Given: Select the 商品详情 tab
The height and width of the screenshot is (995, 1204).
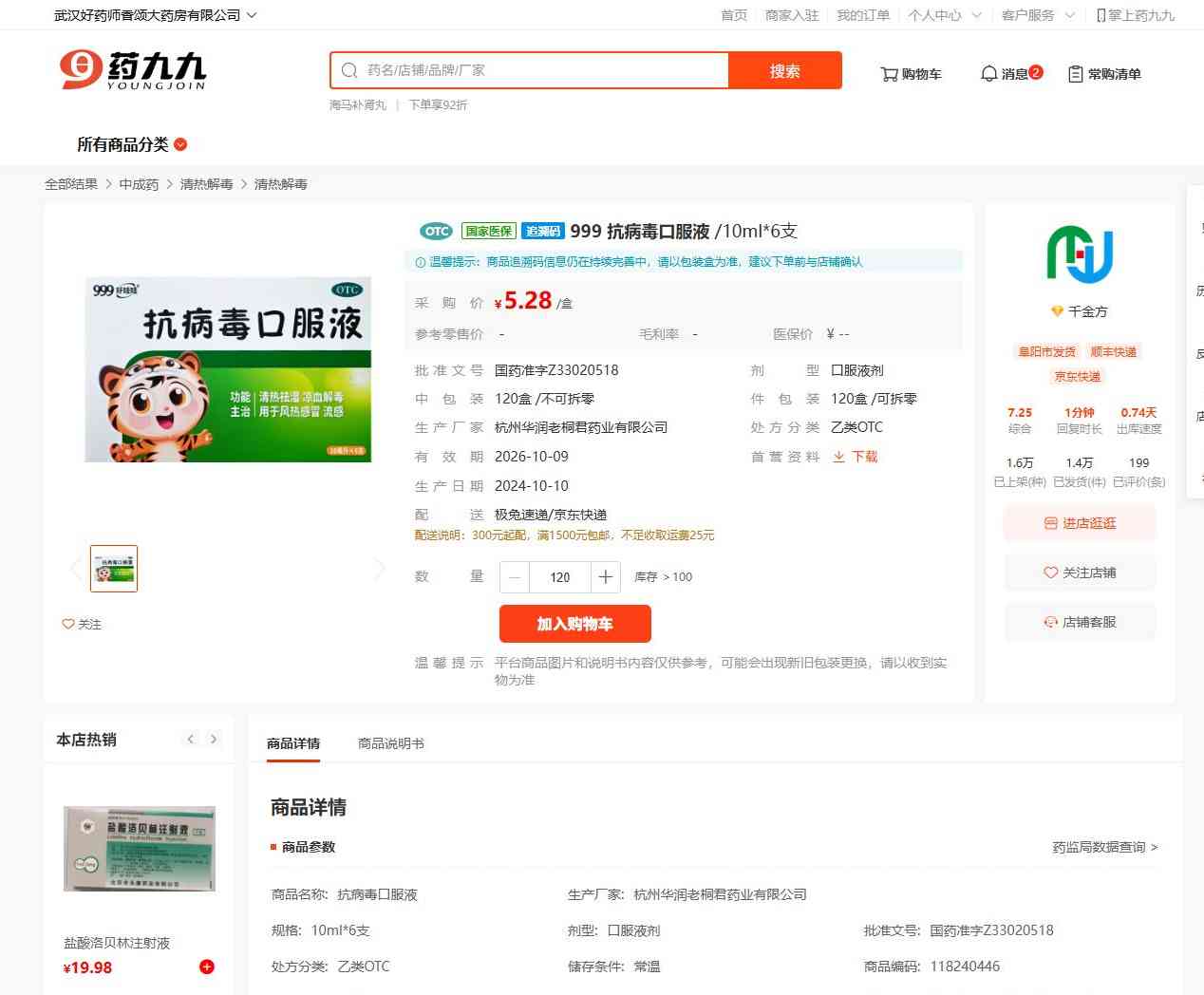Looking at the screenshot, I should (293, 743).
